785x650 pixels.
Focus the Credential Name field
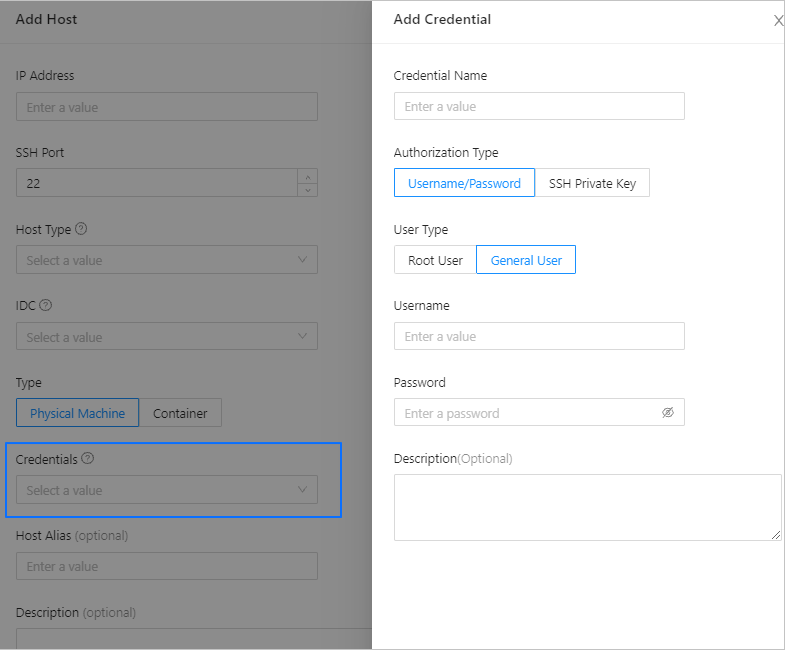coord(539,106)
